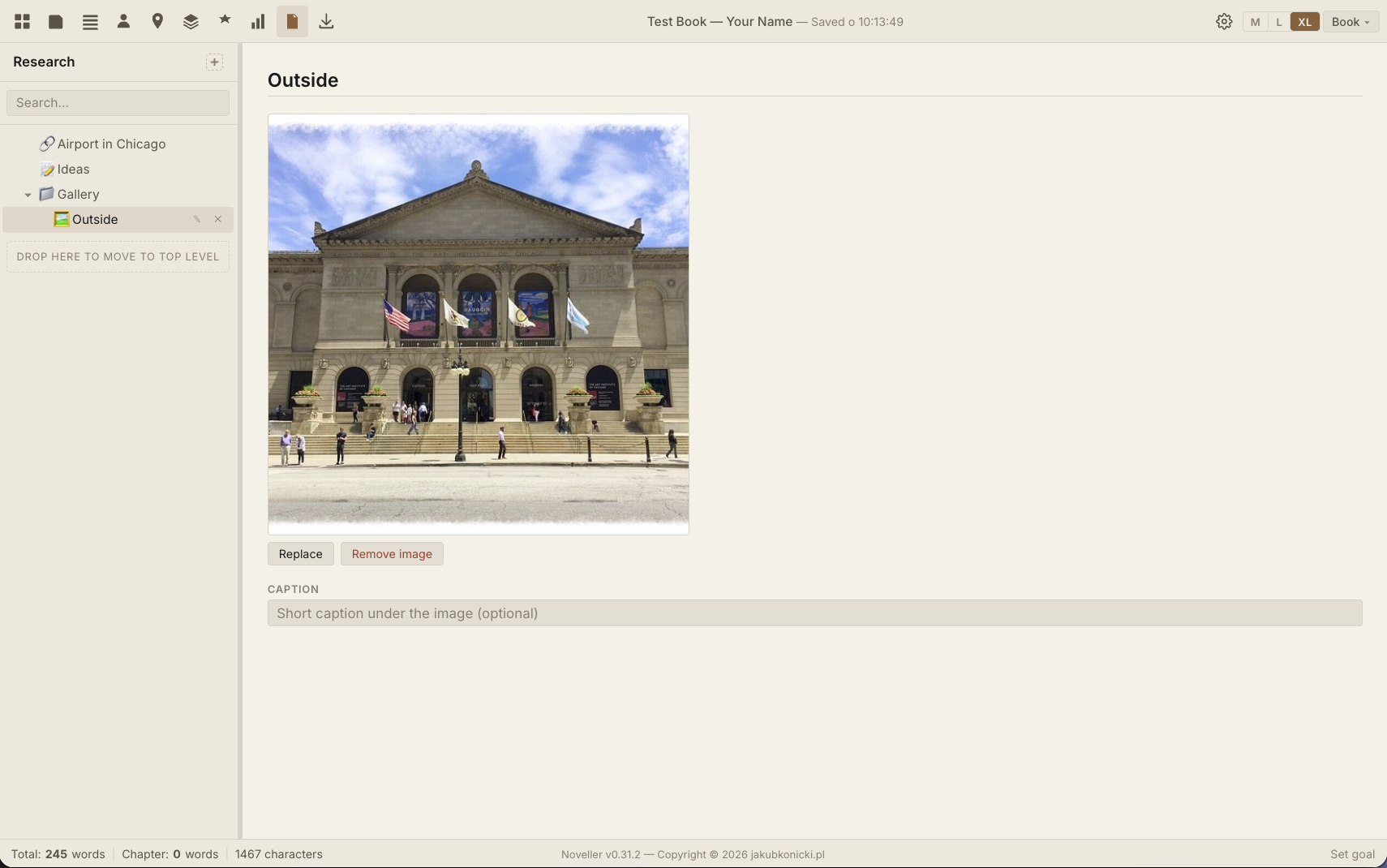Screen dimensions: 1387x868
Task: Click the star icon in toolbar
Action: tap(225, 20)
